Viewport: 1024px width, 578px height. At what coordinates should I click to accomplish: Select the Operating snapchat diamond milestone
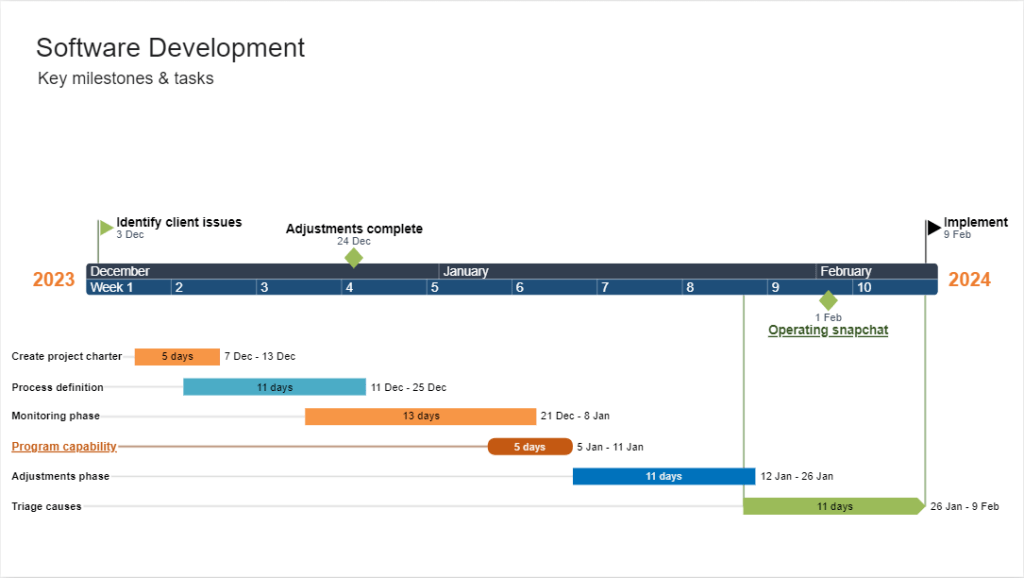828,299
